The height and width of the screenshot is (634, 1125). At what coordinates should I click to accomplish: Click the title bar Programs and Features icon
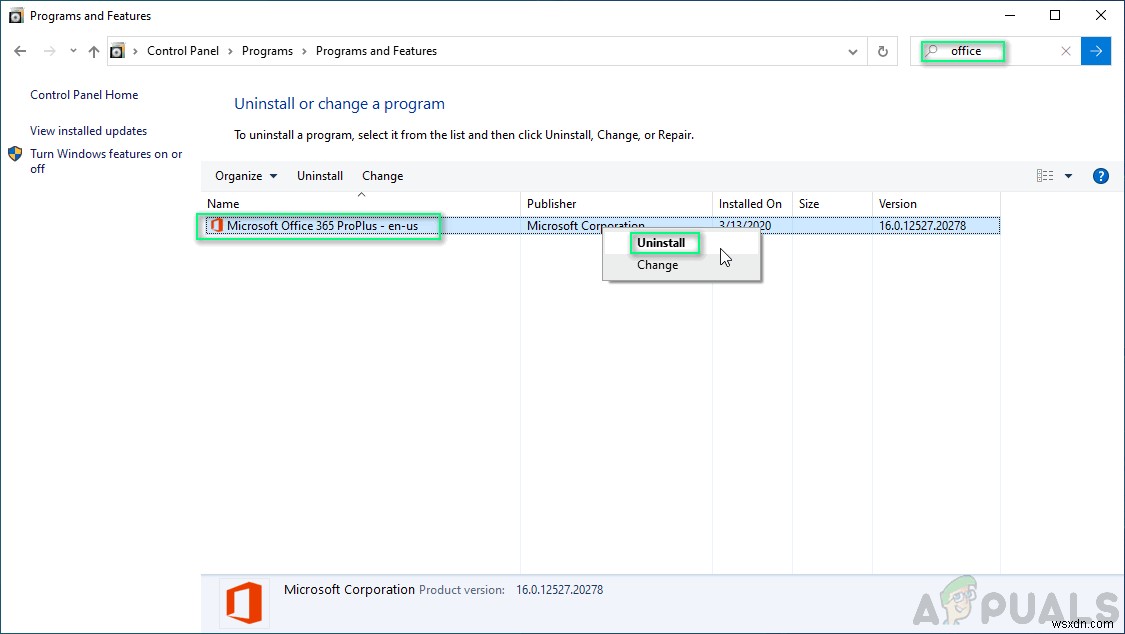pos(15,16)
